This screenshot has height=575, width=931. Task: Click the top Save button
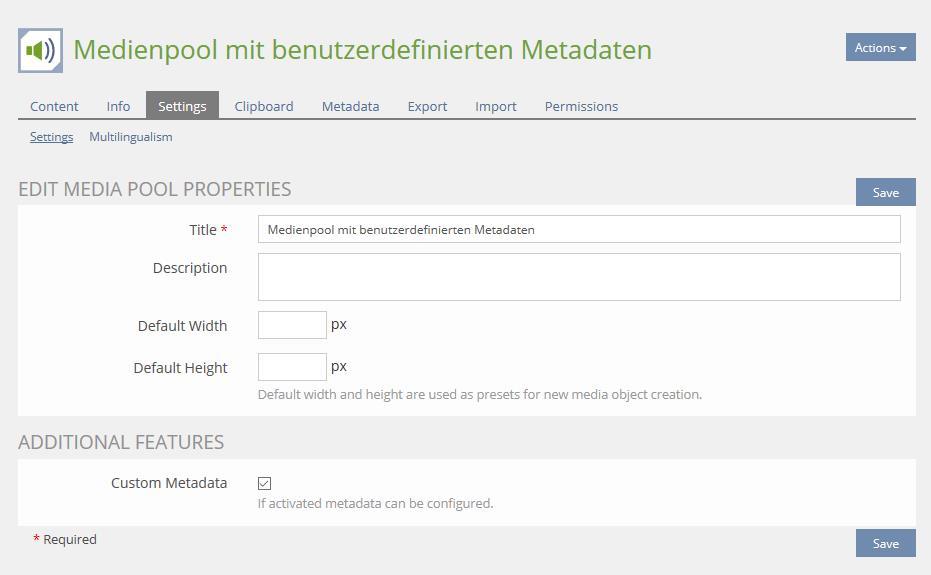885,192
